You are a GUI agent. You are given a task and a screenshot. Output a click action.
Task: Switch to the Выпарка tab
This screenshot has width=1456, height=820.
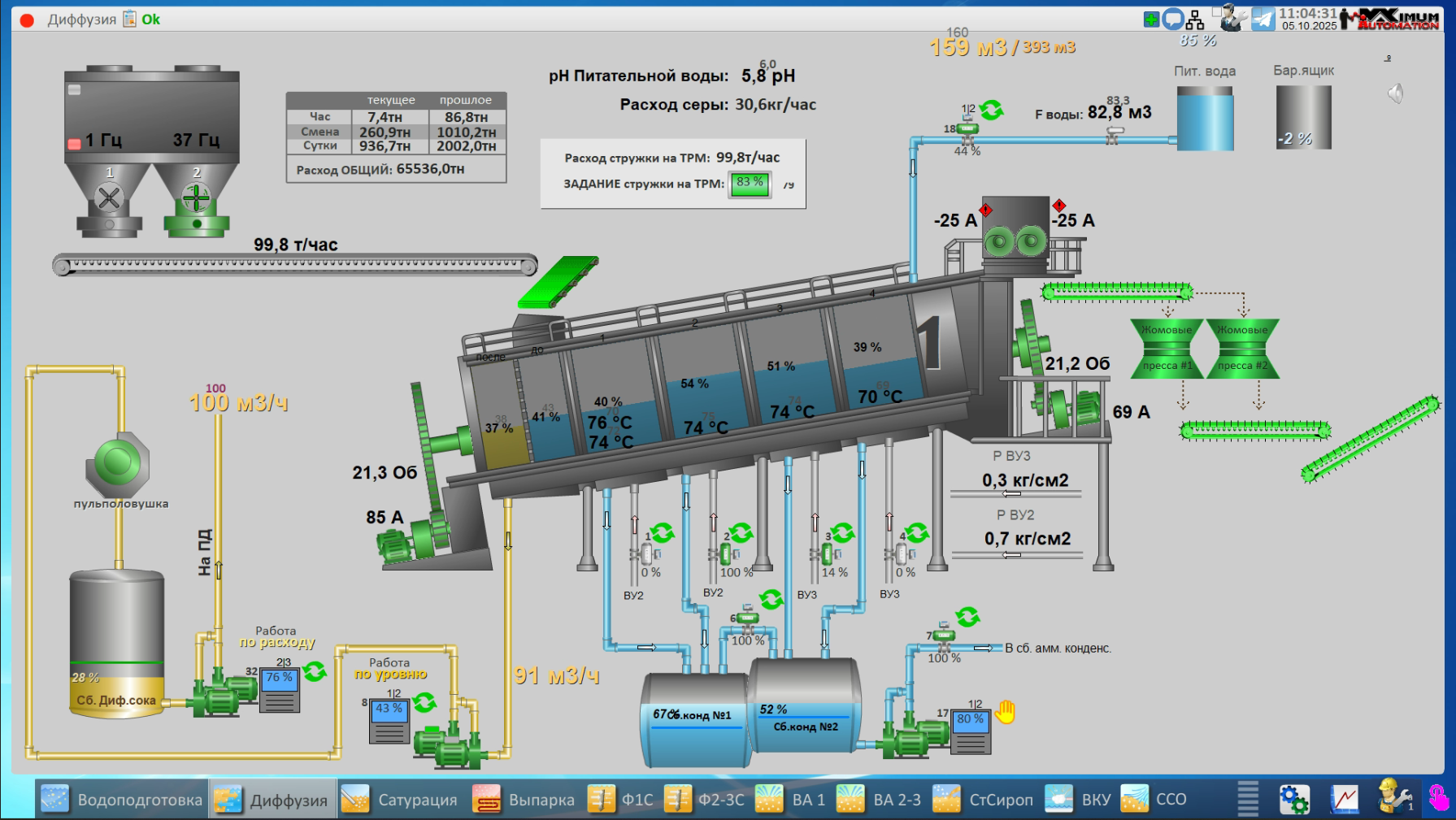coord(524,800)
